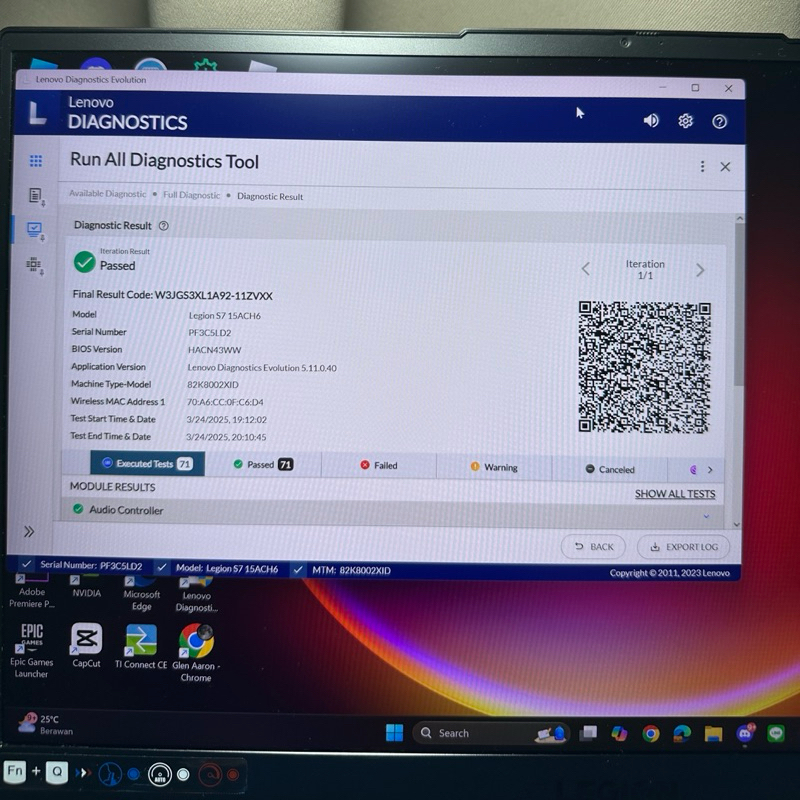800x800 pixels.
Task: Go to previous iteration arrow
Action: pos(586,268)
